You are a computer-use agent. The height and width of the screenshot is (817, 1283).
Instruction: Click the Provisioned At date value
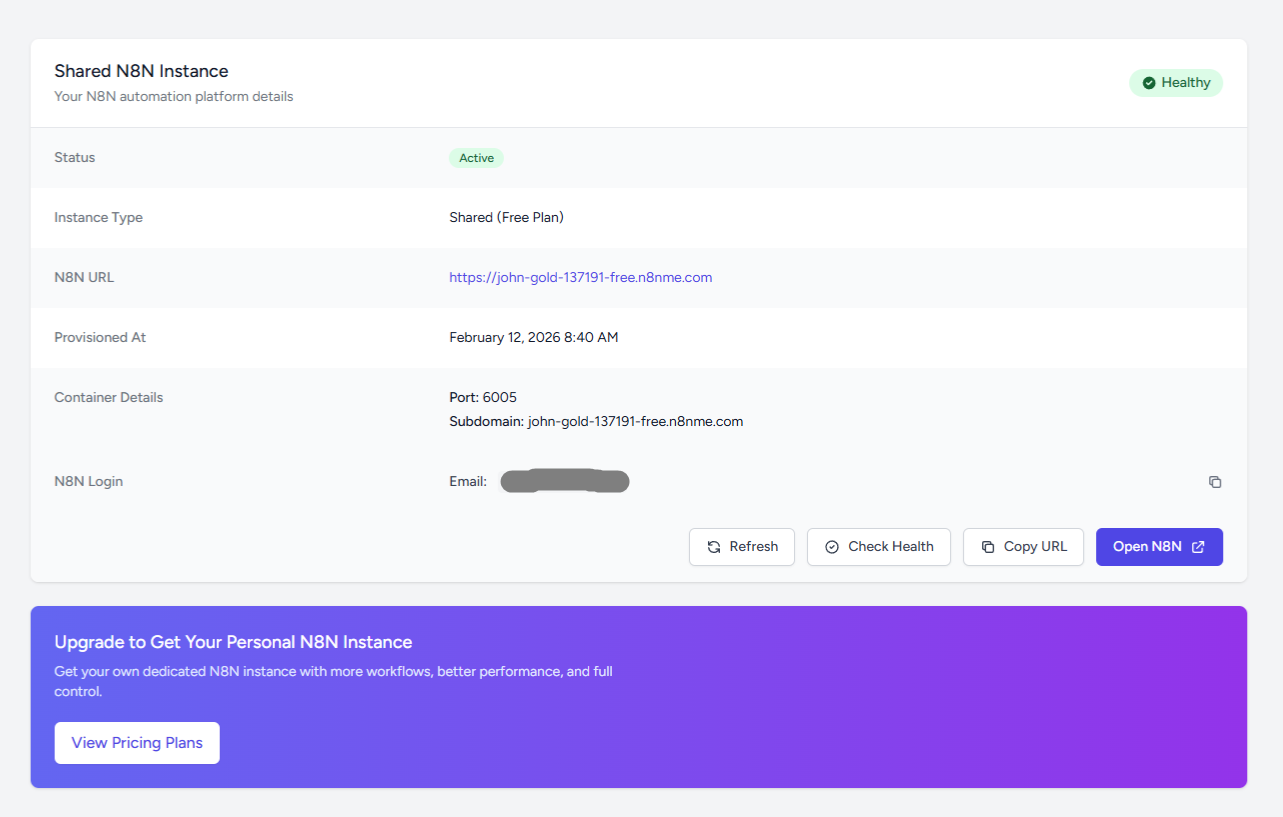coord(533,337)
